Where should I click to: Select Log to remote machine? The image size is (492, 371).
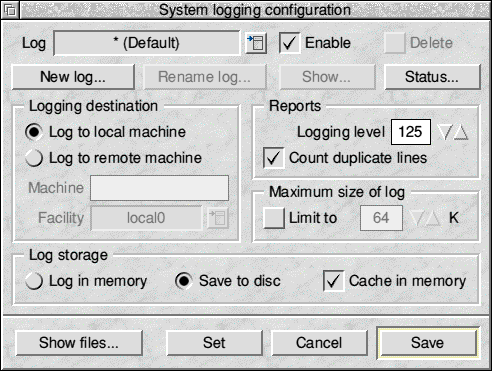point(34,158)
